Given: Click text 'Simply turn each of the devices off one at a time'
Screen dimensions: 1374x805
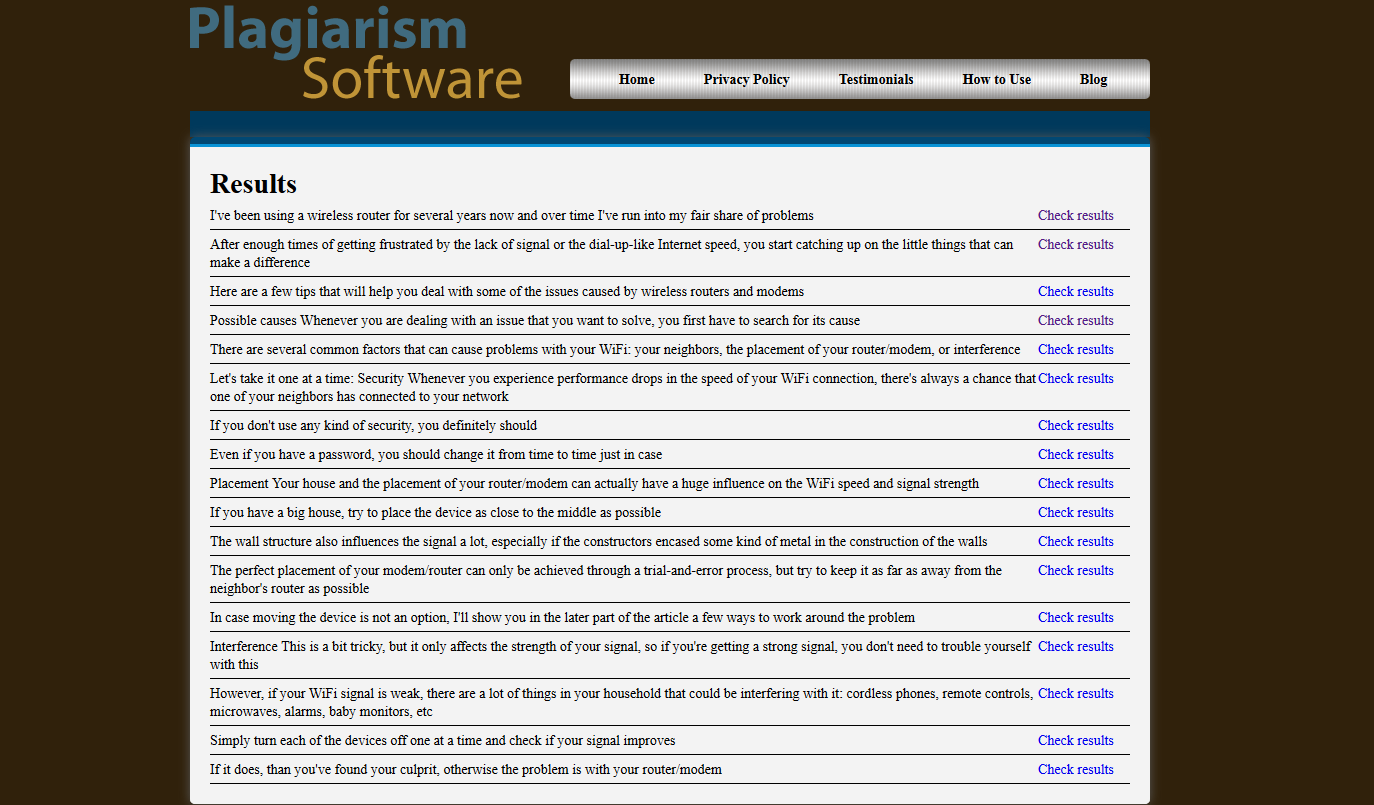Looking at the screenshot, I should (442, 741).
